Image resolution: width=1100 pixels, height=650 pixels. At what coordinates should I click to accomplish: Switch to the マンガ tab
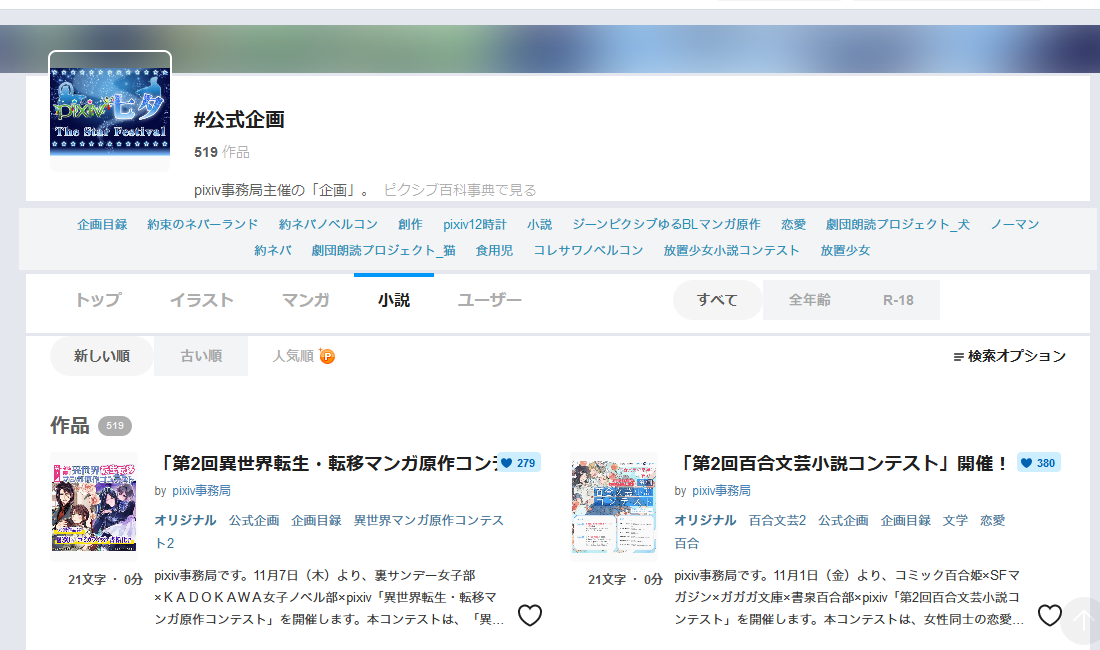[x=306, y=300]
